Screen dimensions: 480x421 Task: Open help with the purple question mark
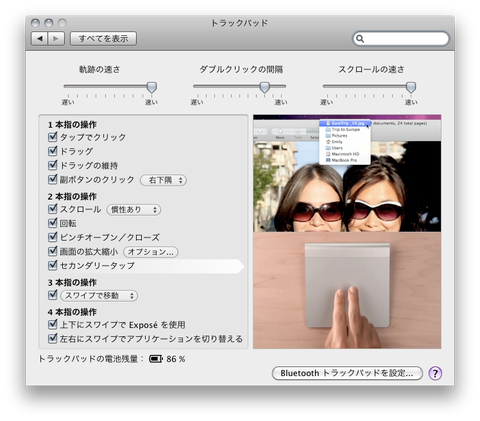(435, 373)
